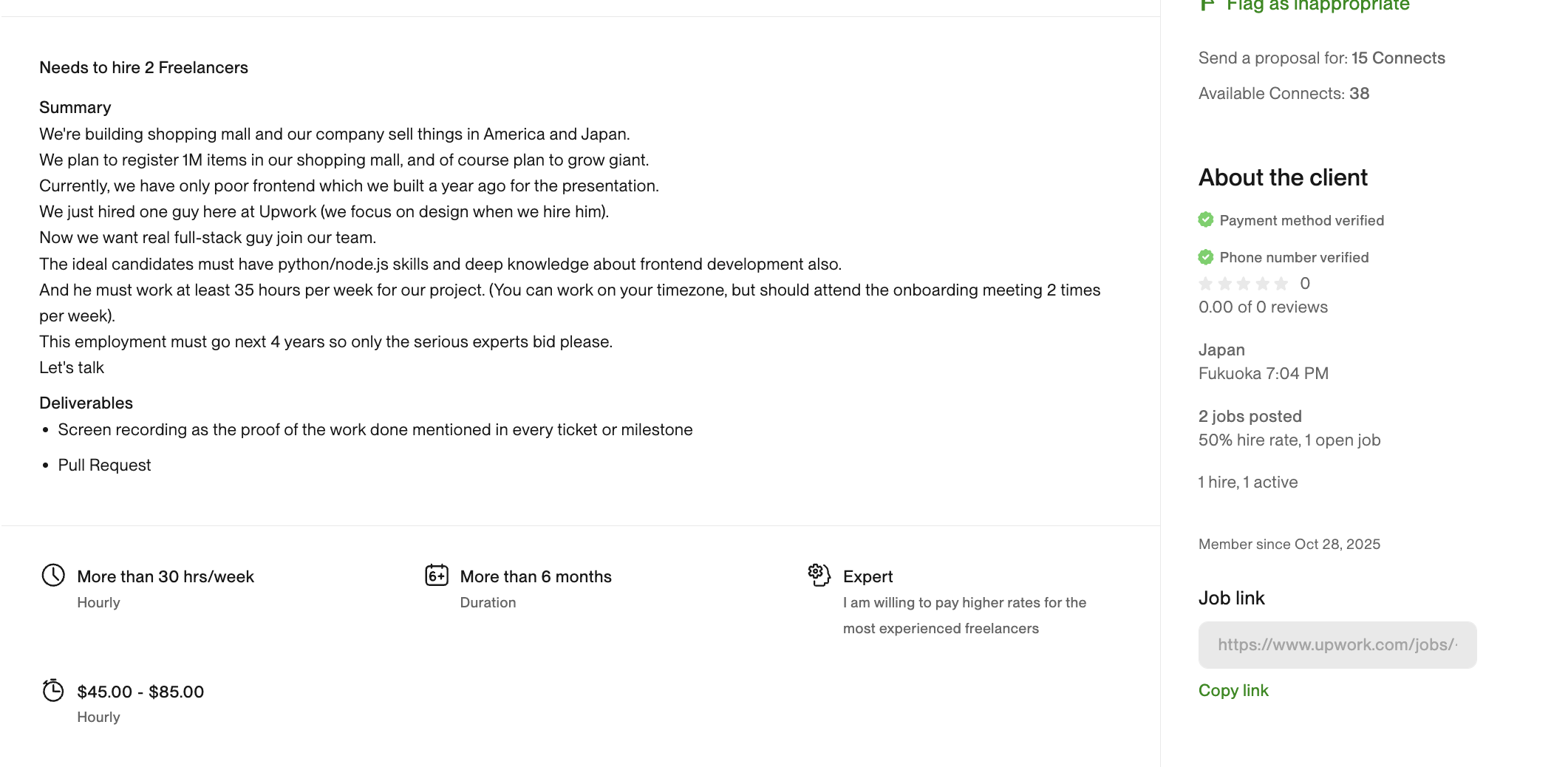Click the Phone number verified checkmark badge
1568x767 pixels.
[x=1206, y=256]
